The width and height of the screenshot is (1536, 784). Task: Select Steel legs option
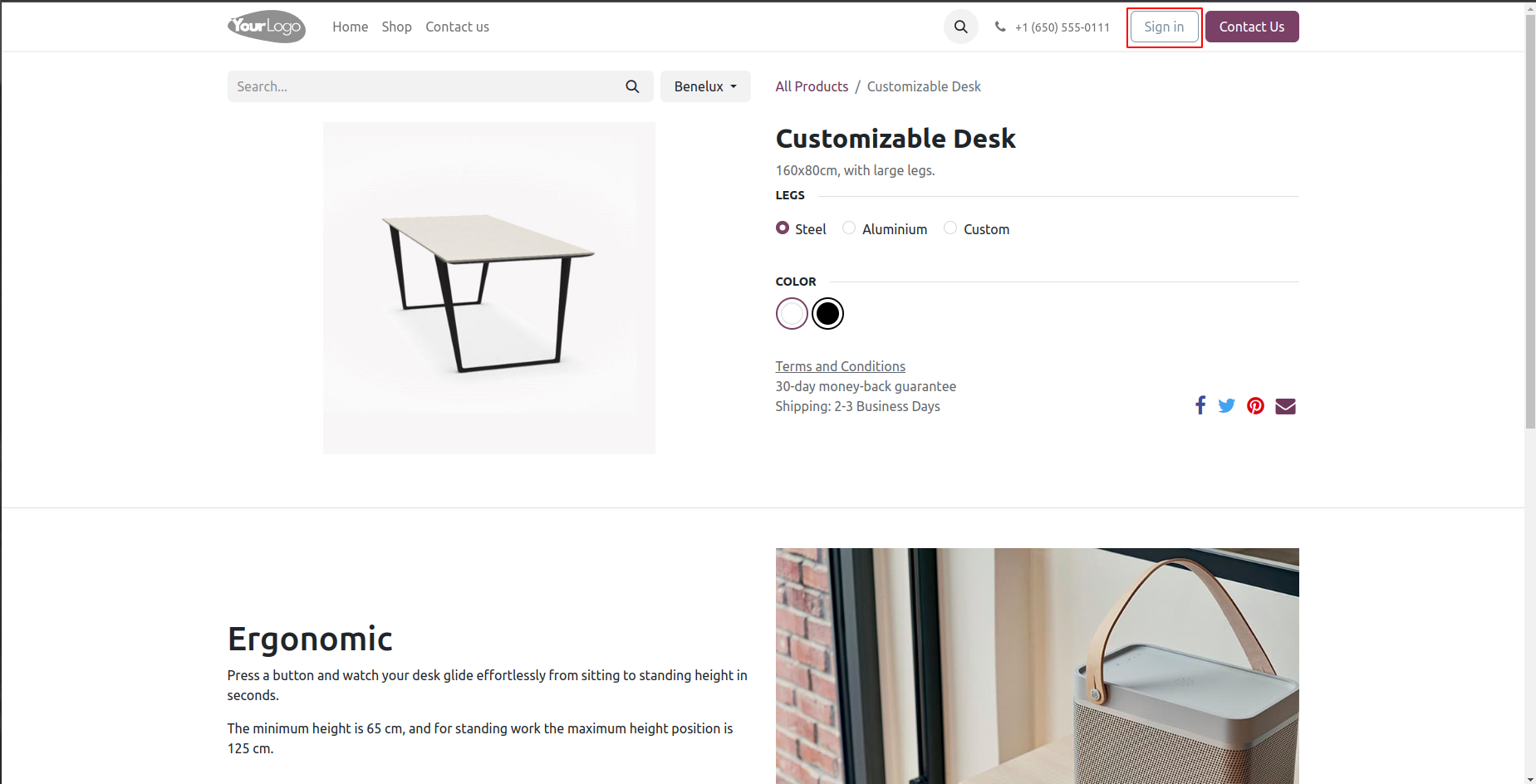point(783,228)
